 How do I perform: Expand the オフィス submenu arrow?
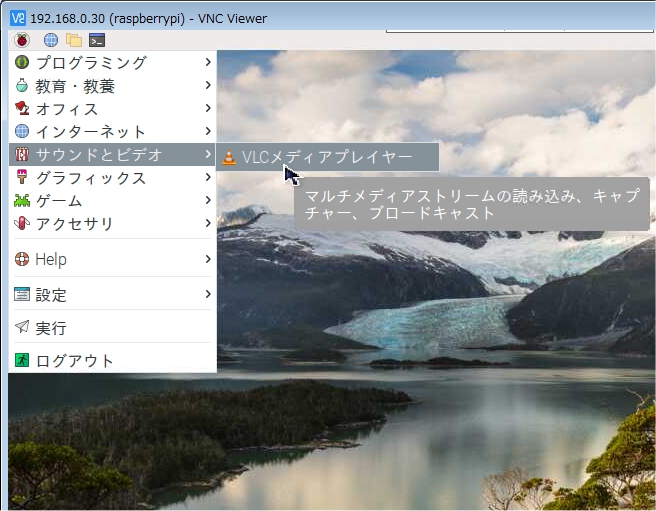[x=208, y=108]
